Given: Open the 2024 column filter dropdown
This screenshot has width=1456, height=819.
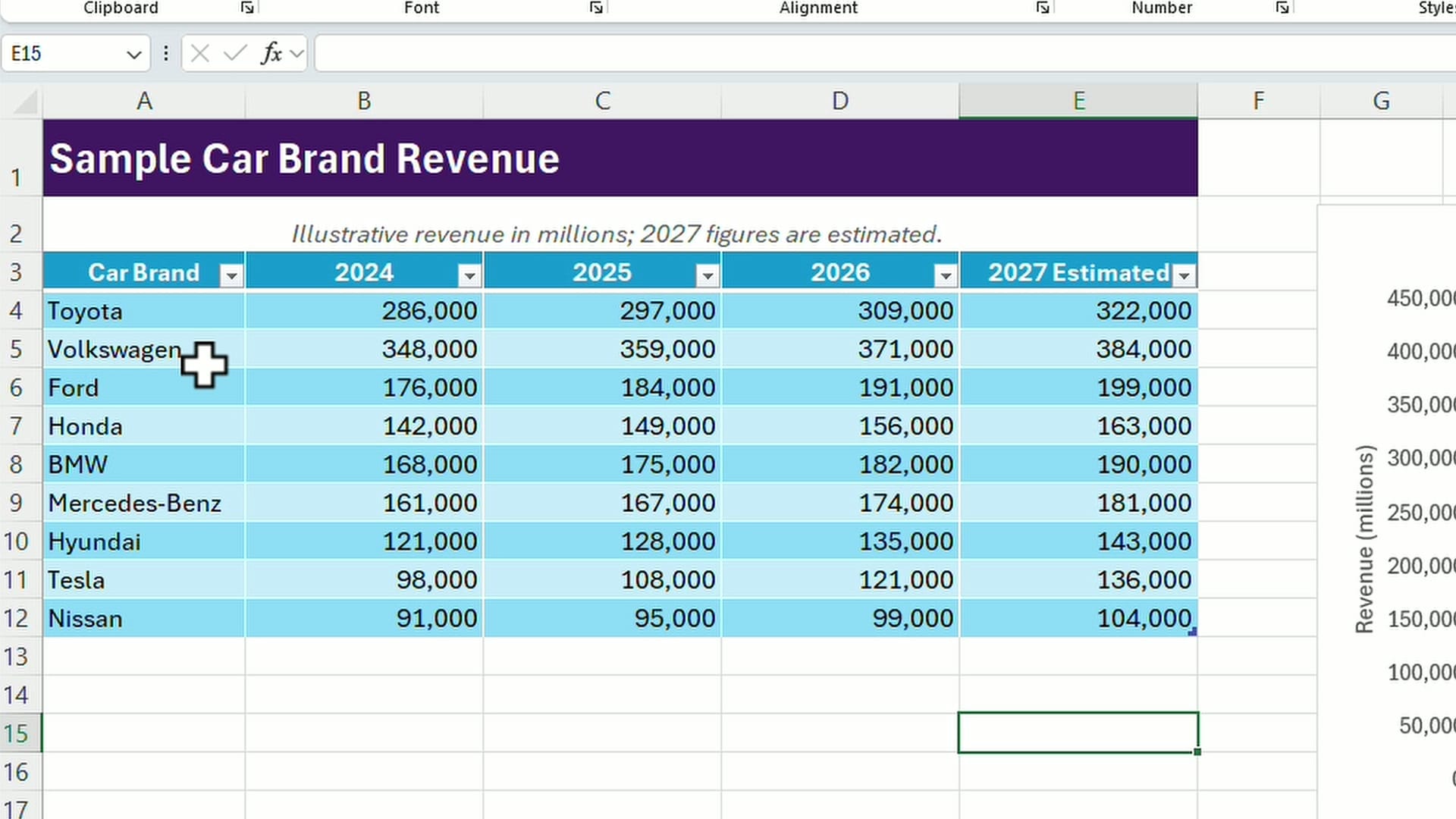Looking at the screenshot, I should click(x=469, y=275).
